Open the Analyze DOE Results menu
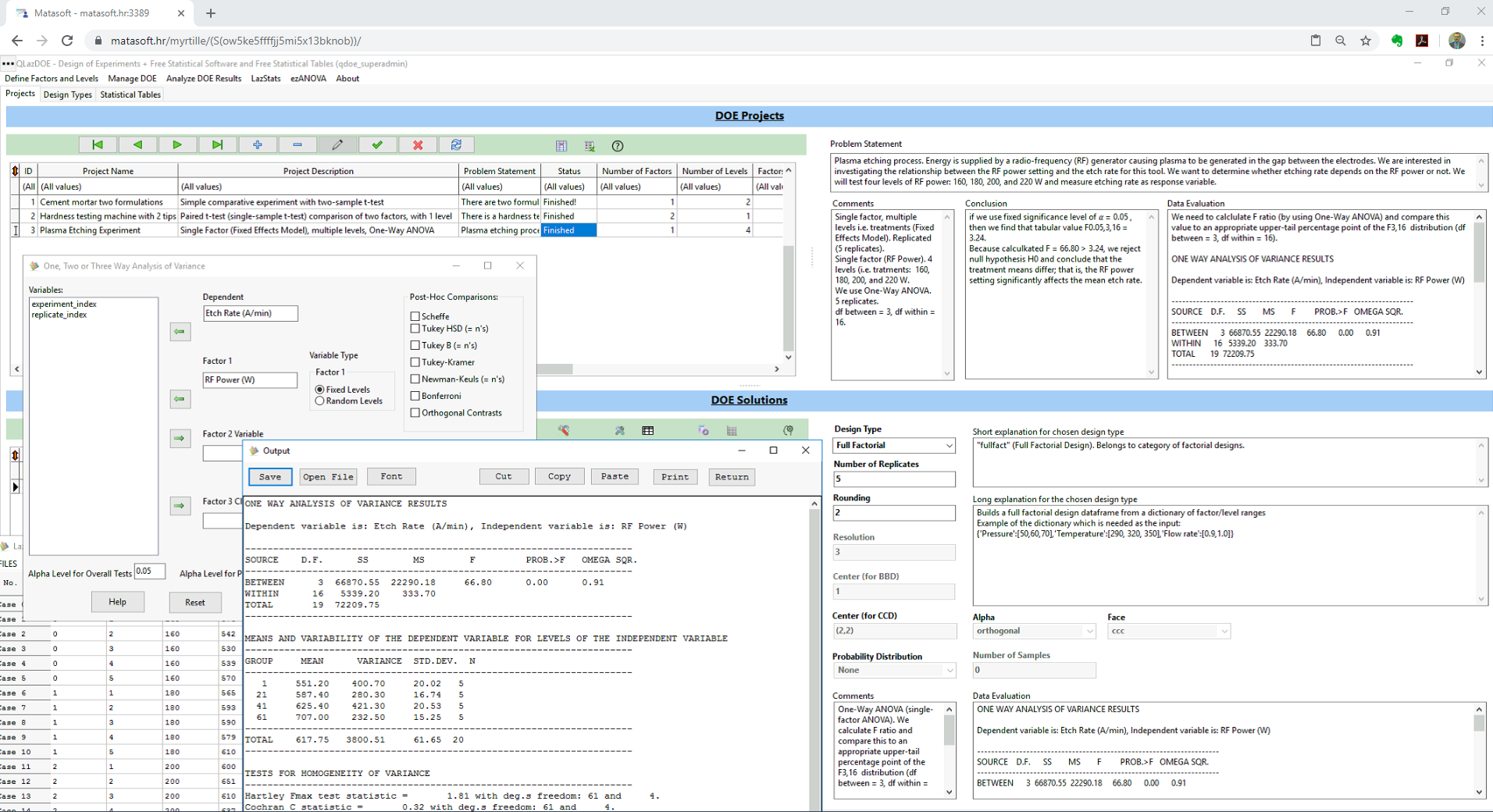 coord(204,78)
